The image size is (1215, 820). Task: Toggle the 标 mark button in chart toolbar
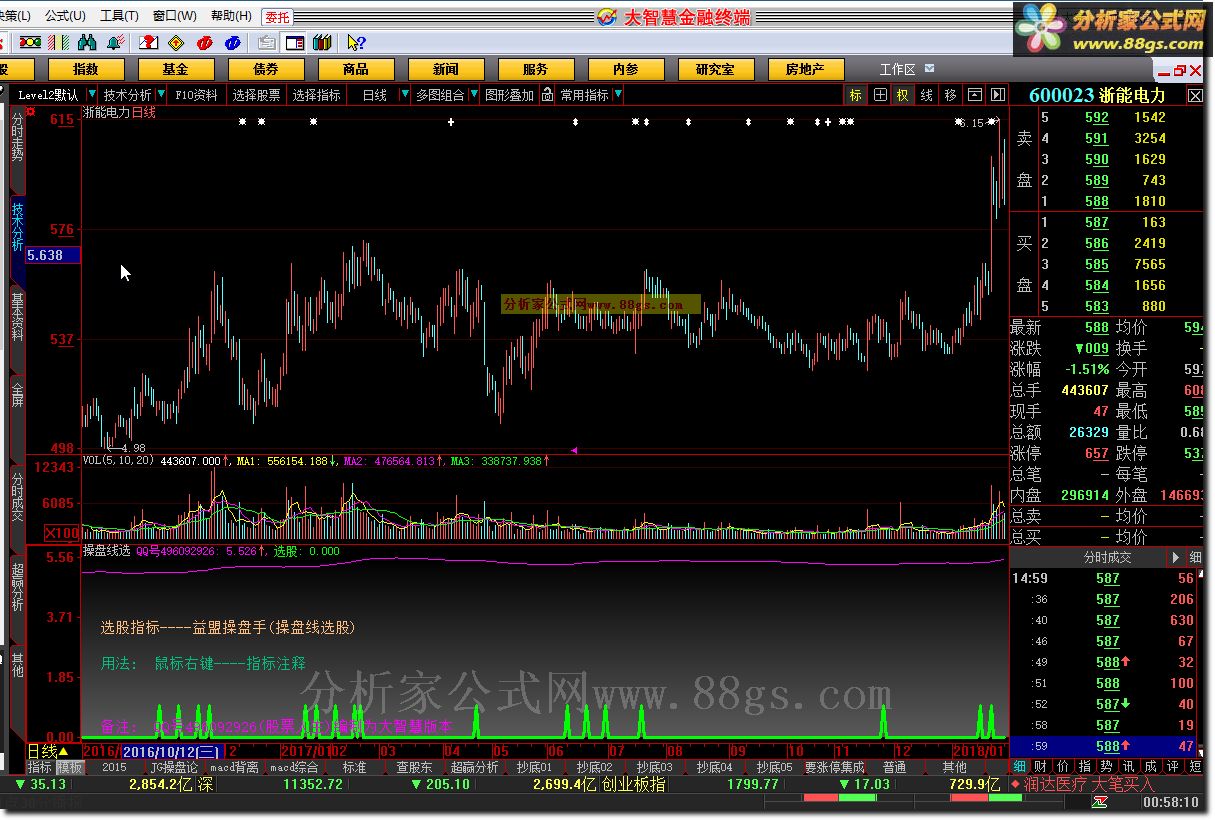pyautogui.click(x=856, y=95)
